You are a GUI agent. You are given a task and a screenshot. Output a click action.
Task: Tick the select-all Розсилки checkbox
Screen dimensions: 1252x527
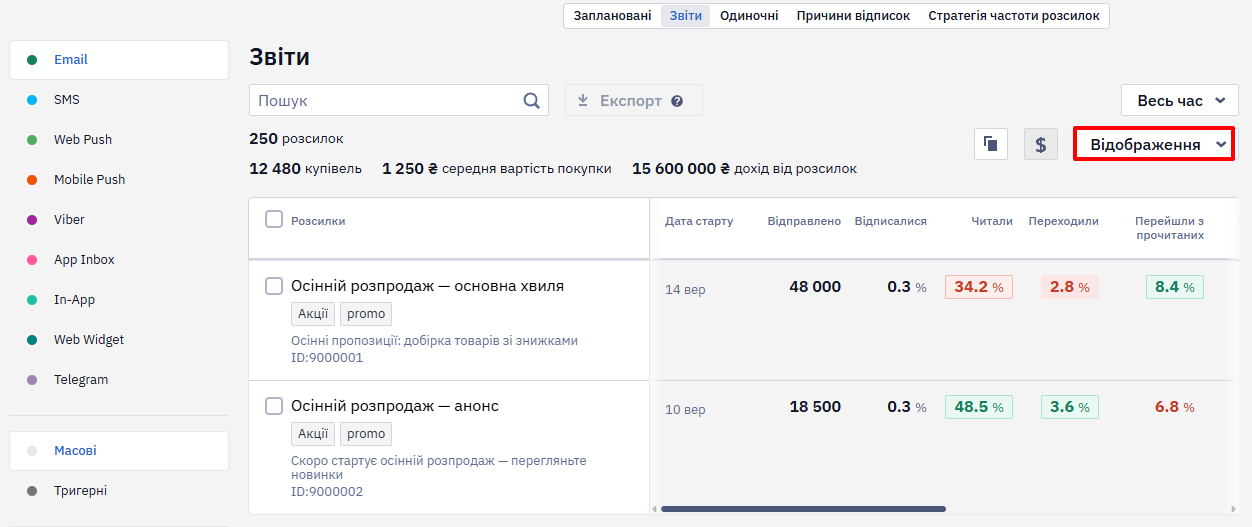[x=274, y=219]
